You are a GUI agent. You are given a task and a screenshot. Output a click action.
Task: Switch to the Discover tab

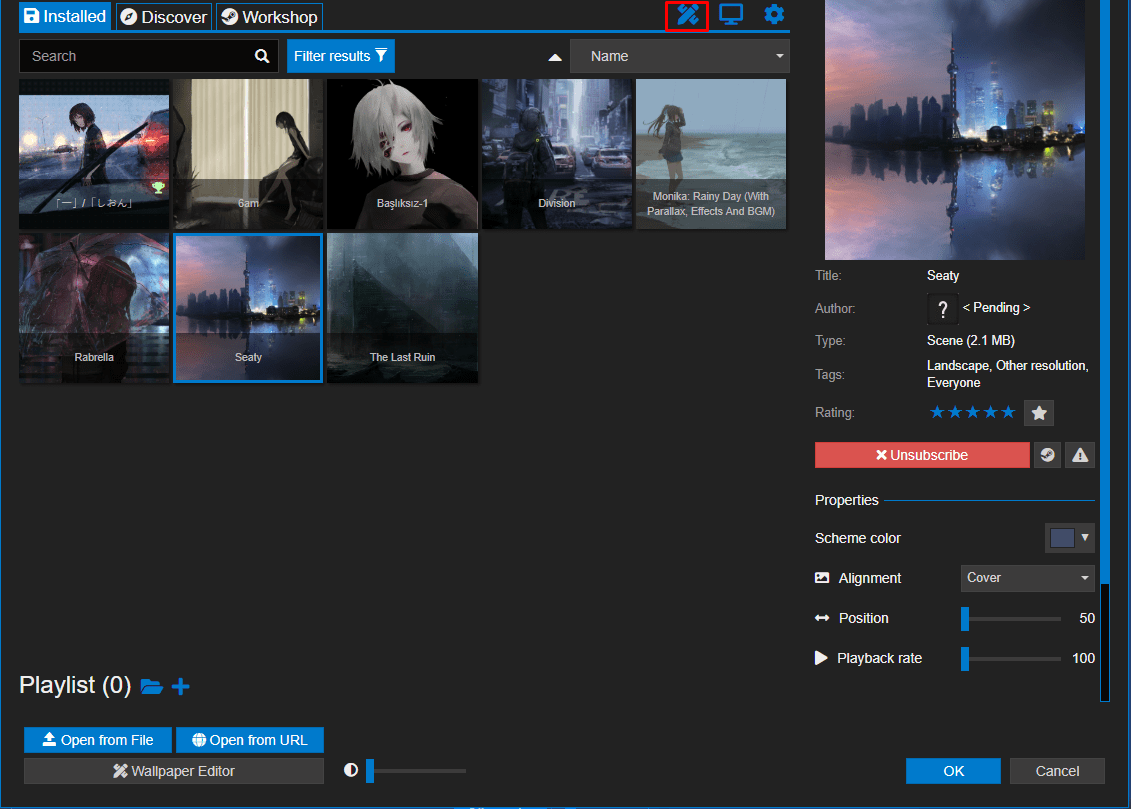164,17
